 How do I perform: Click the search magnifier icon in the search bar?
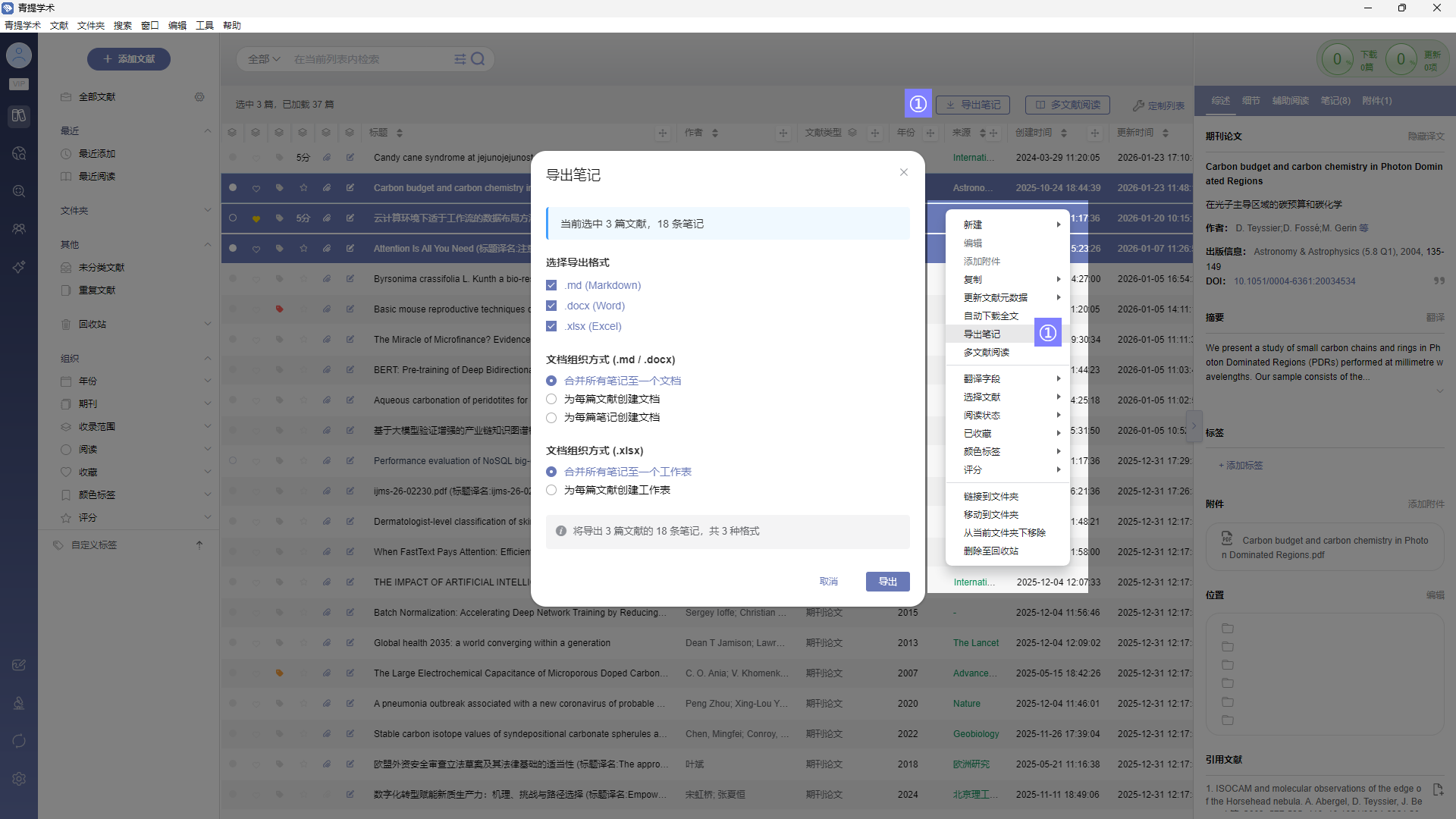478,59
